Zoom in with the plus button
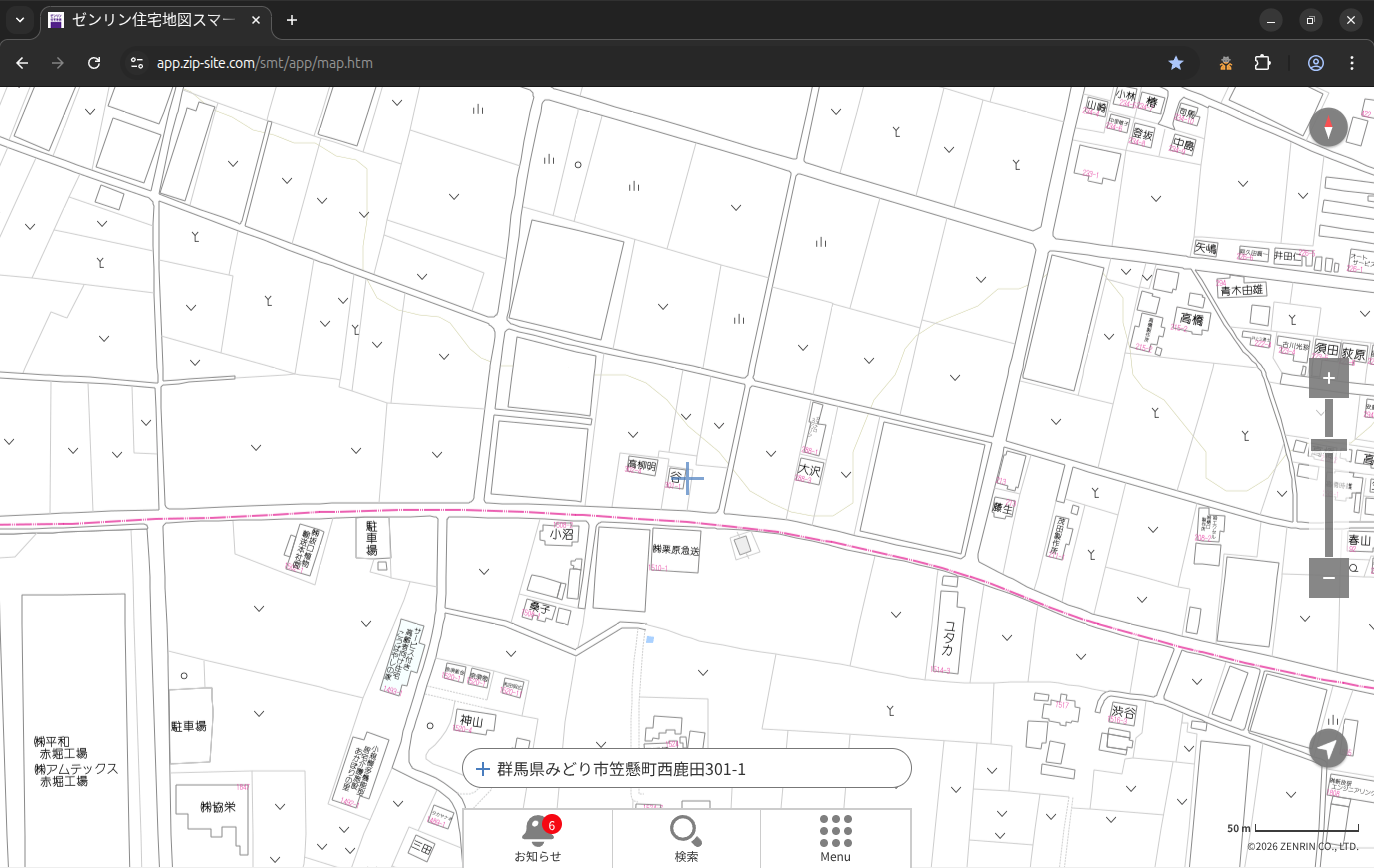Viewport: 1374px width, 868px height. click(1328, 378)
